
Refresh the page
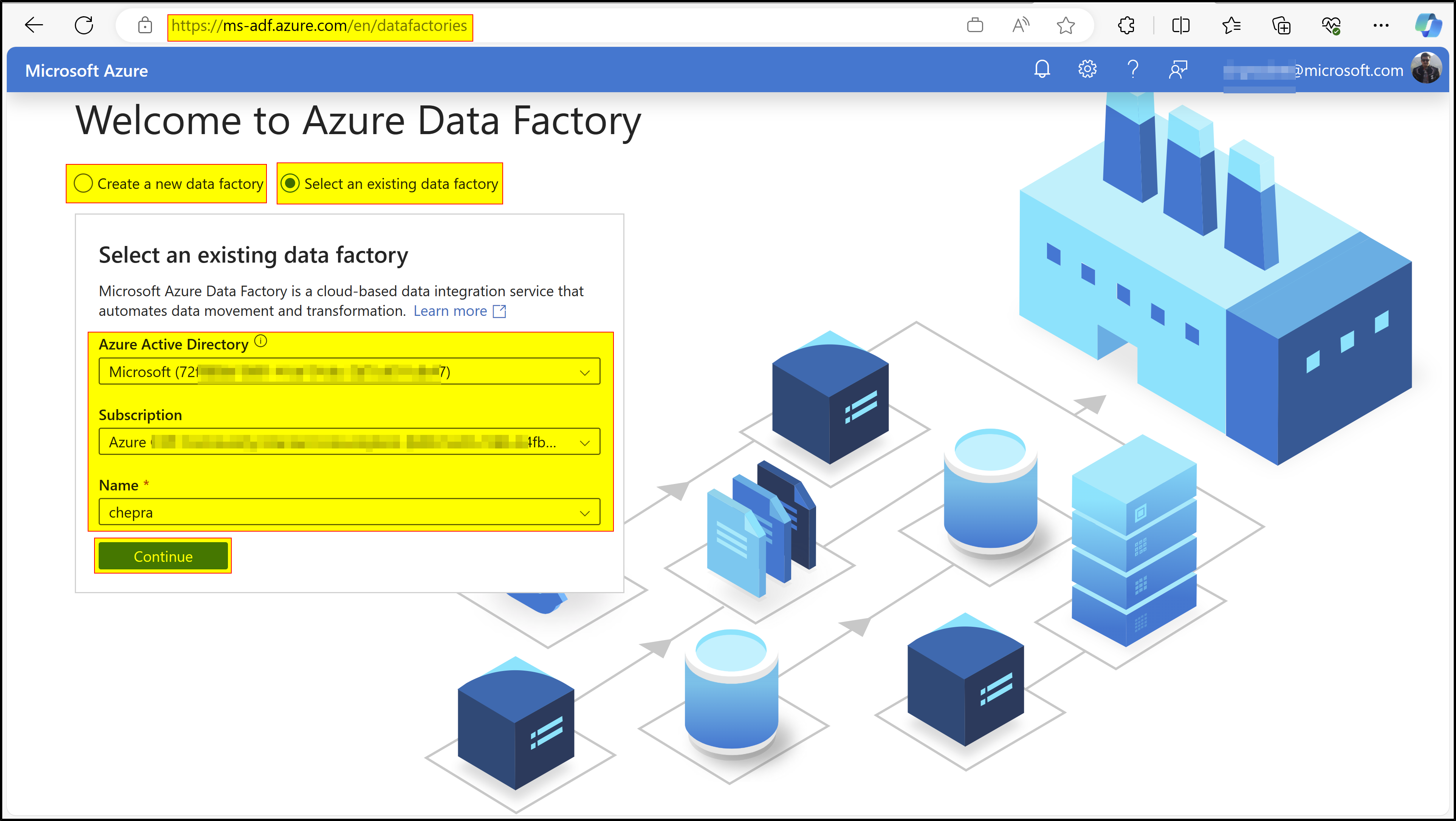[84, 25]
